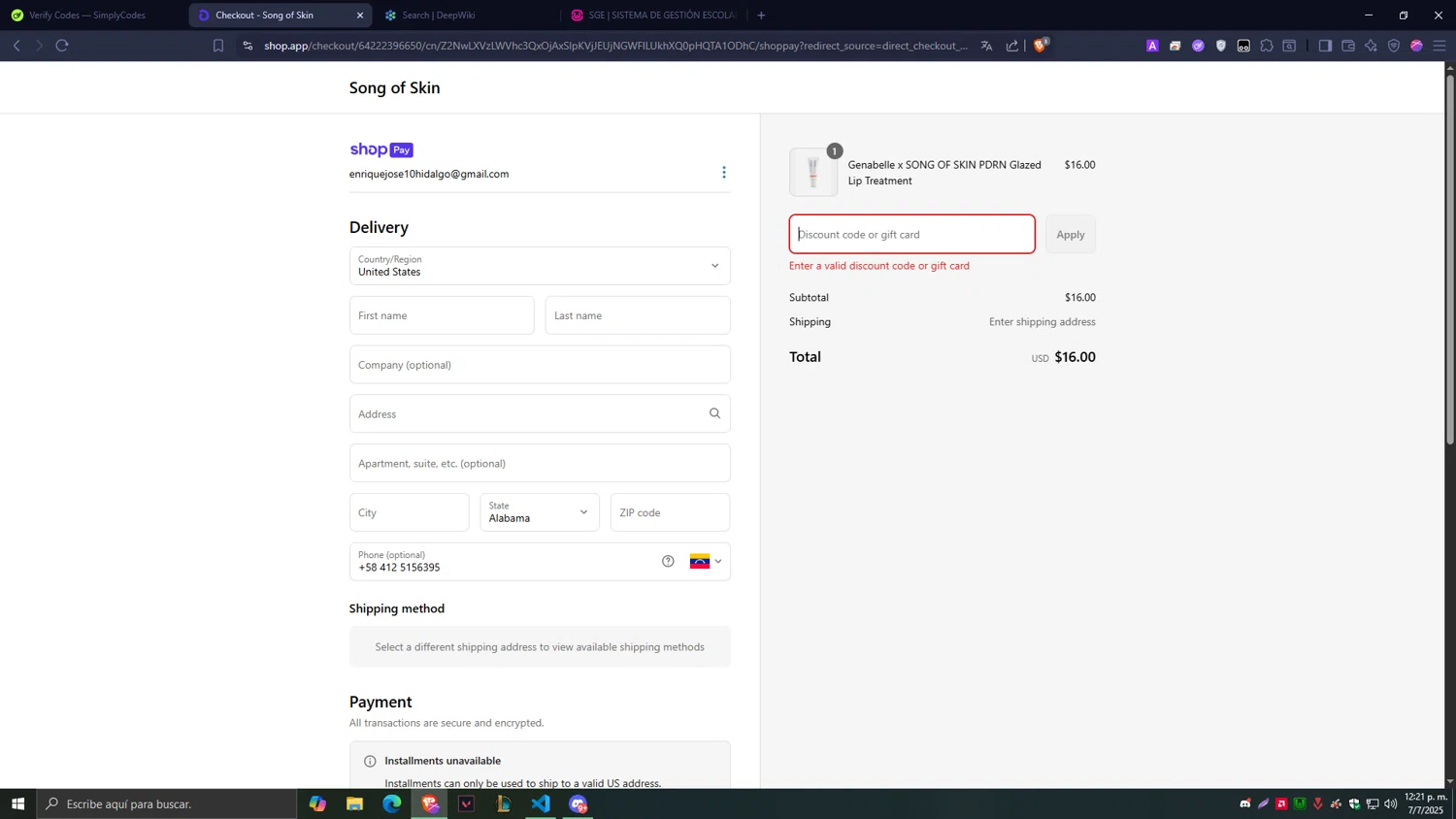Click the Song of Skin store title
1456x819 pixels.
[394, 87]
